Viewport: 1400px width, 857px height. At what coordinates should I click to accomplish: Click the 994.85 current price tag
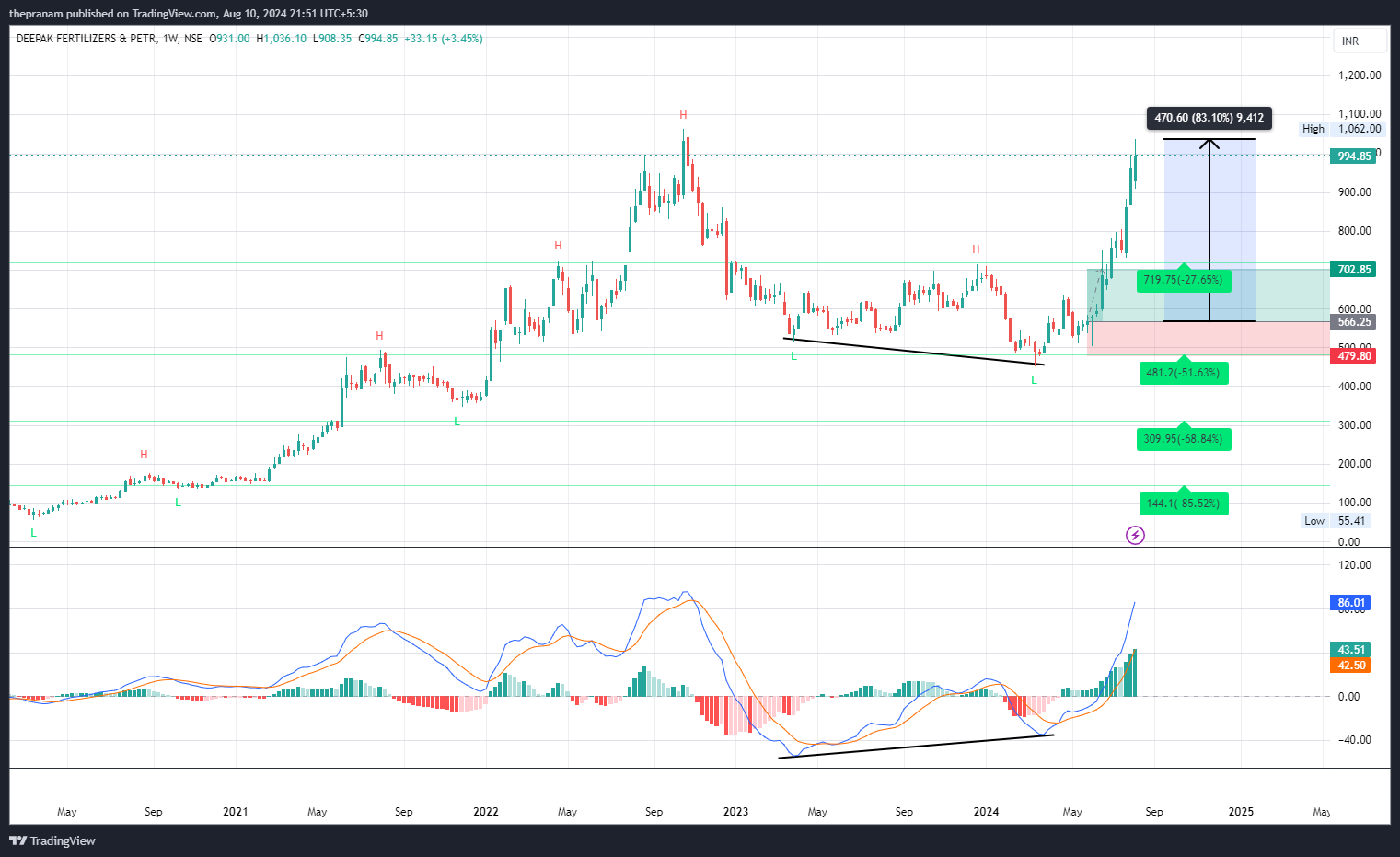1354,156
